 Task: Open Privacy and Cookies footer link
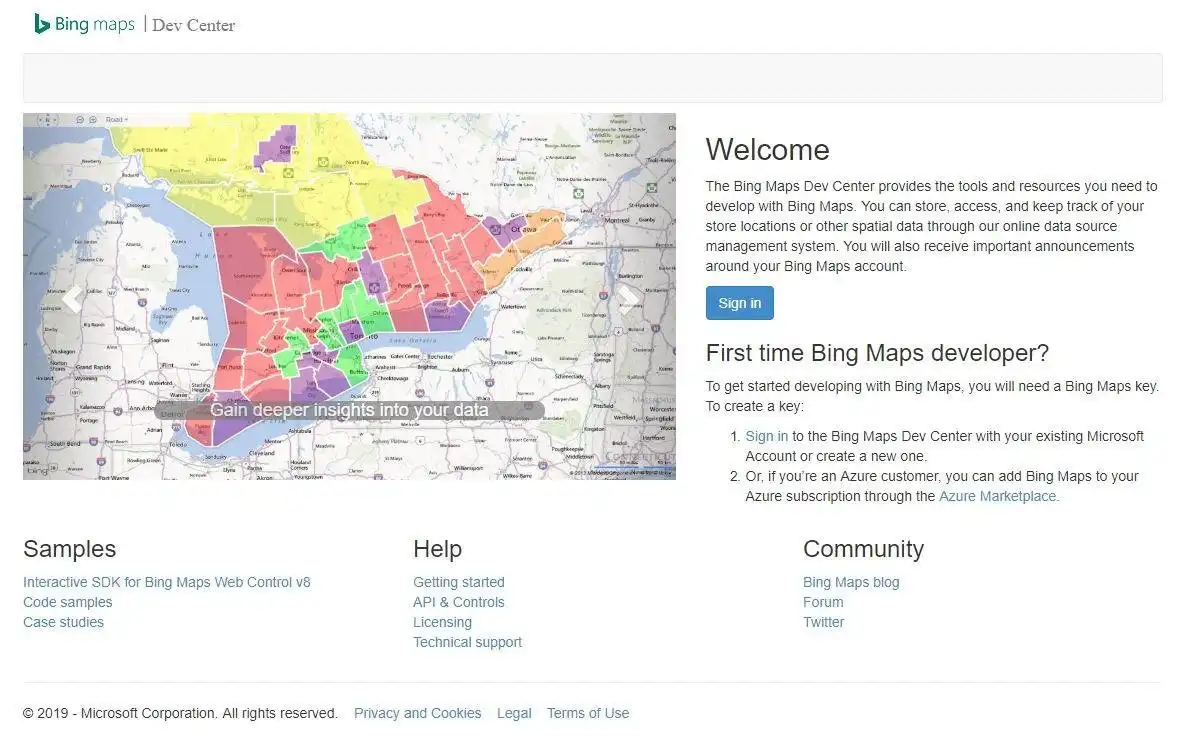(417, 713)
